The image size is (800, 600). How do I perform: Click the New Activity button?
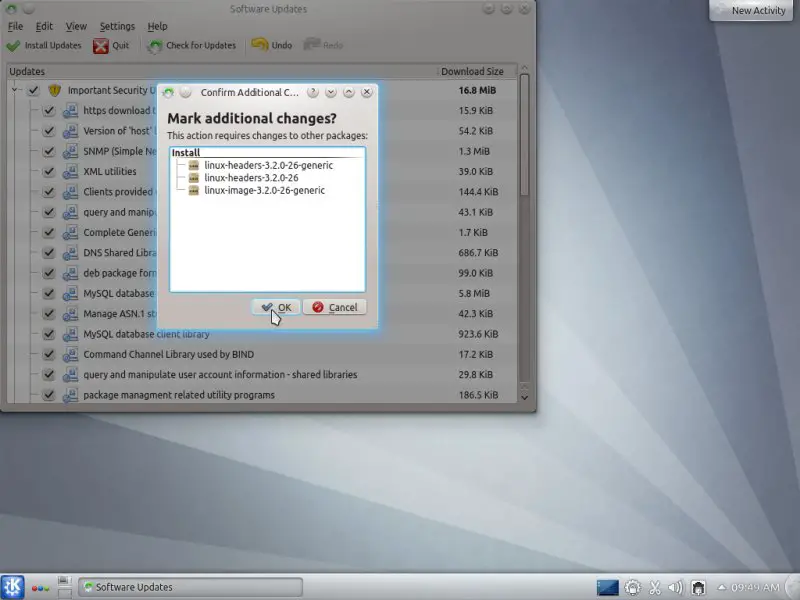(x=751, y=10)
